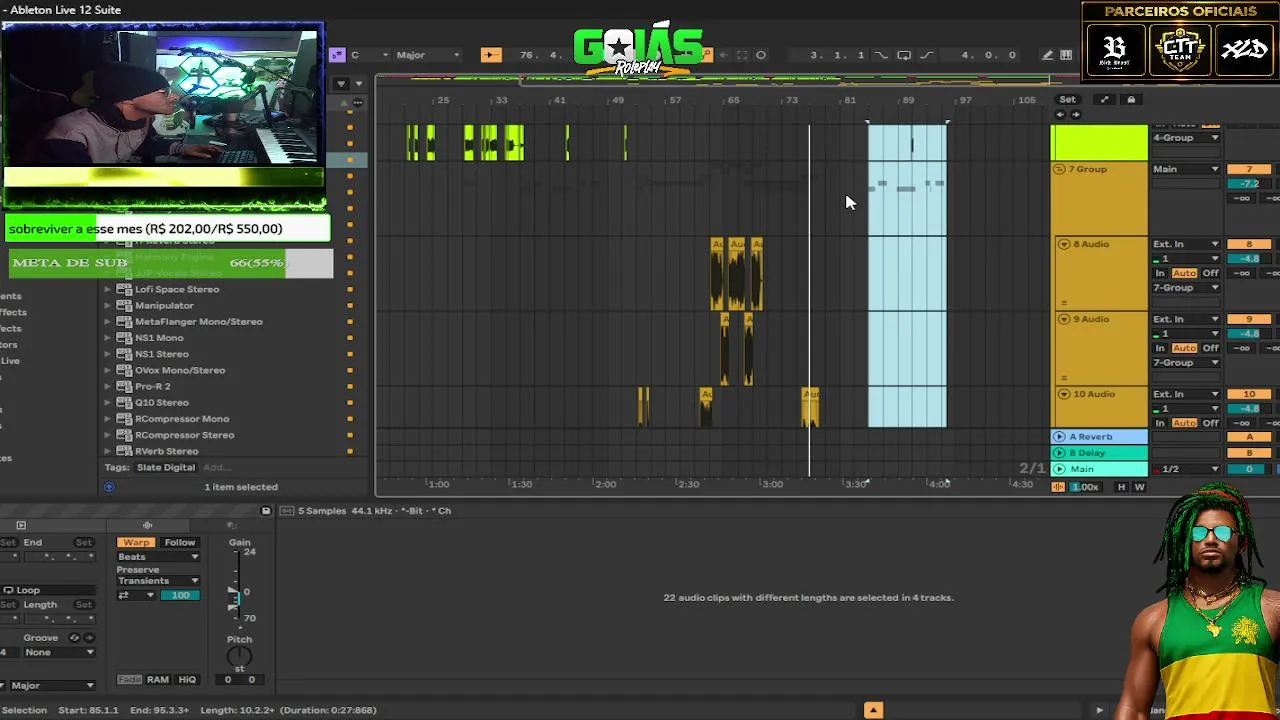Open the 7 Group Main output dropdown
The image size is (1280, 720).
[x=1186, y=169]
